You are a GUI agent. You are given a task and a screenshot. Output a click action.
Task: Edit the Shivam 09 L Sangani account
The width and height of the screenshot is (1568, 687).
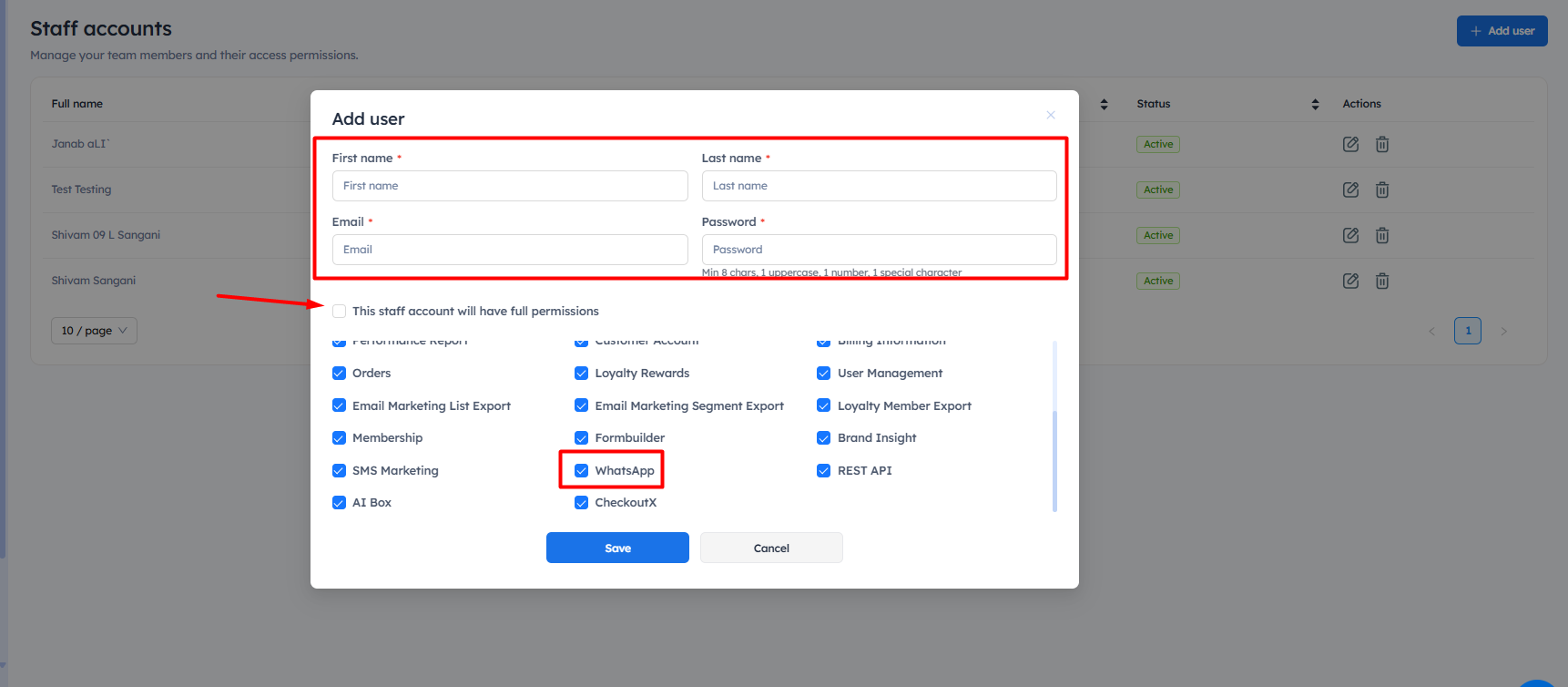point(1350,235)
